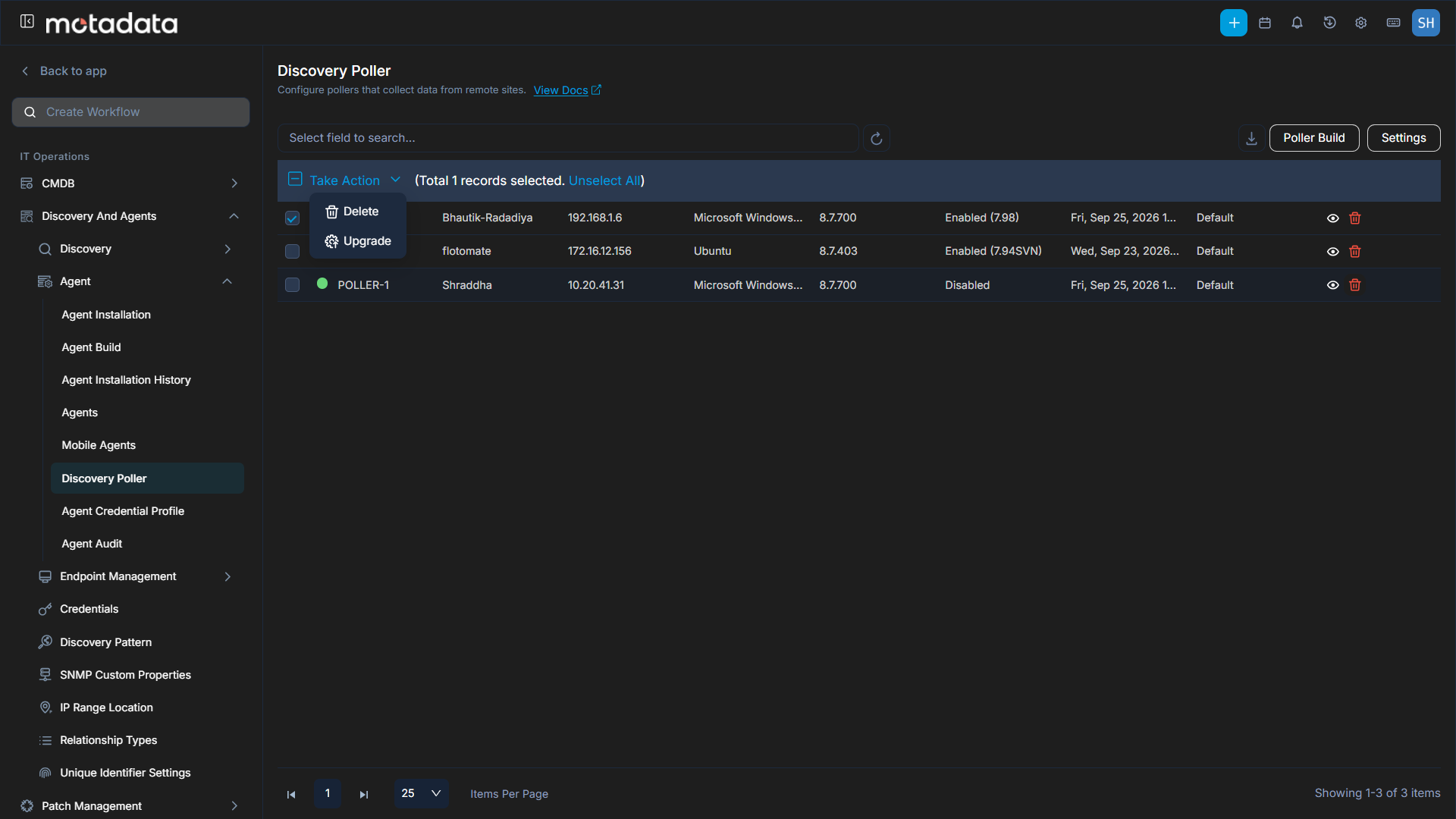Image resolution: width=1456 pixels, height=819 pixels.
Task: Click the Poller Build button
Action: click(1313, 138)
